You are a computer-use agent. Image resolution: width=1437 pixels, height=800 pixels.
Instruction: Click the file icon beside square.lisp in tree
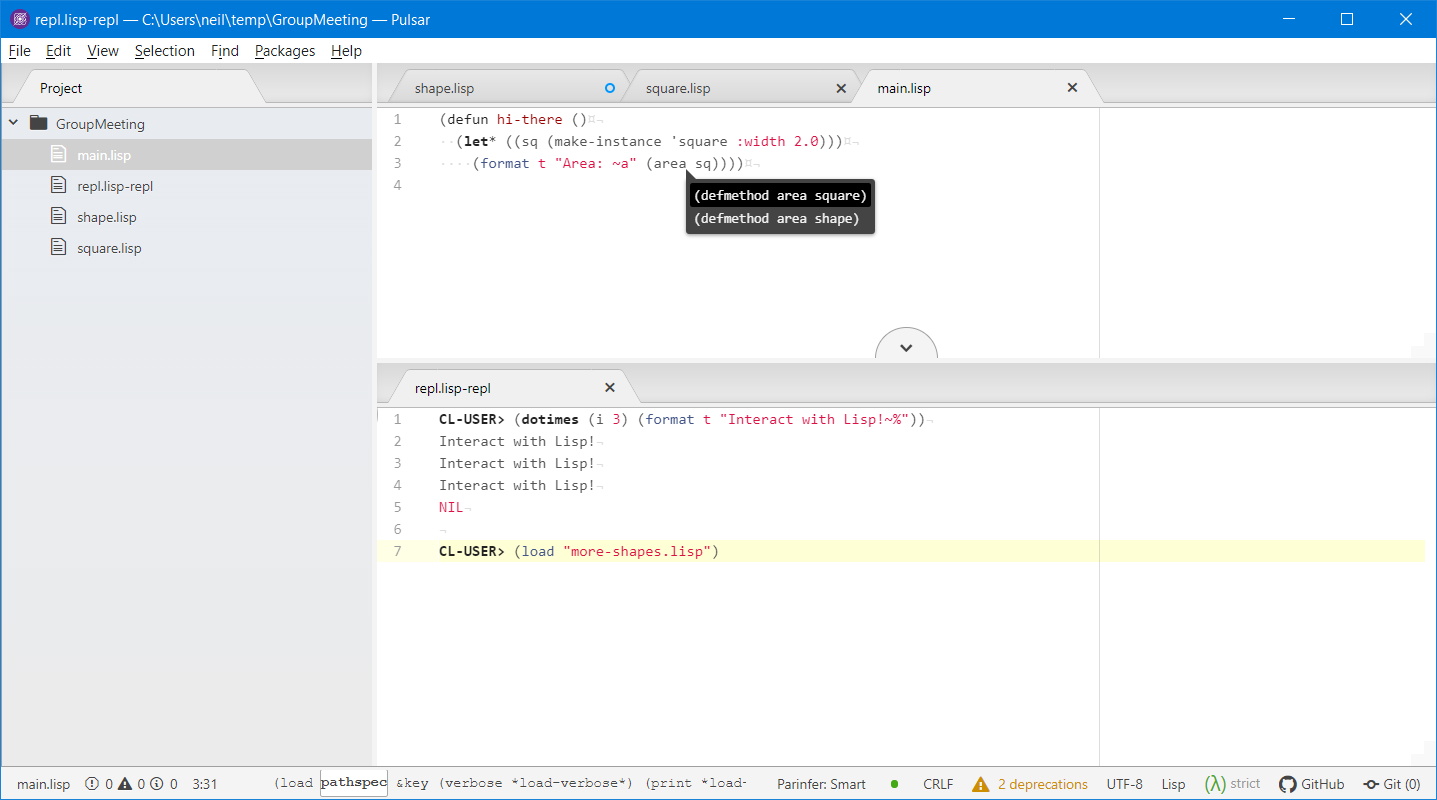(x=58, y=248)
